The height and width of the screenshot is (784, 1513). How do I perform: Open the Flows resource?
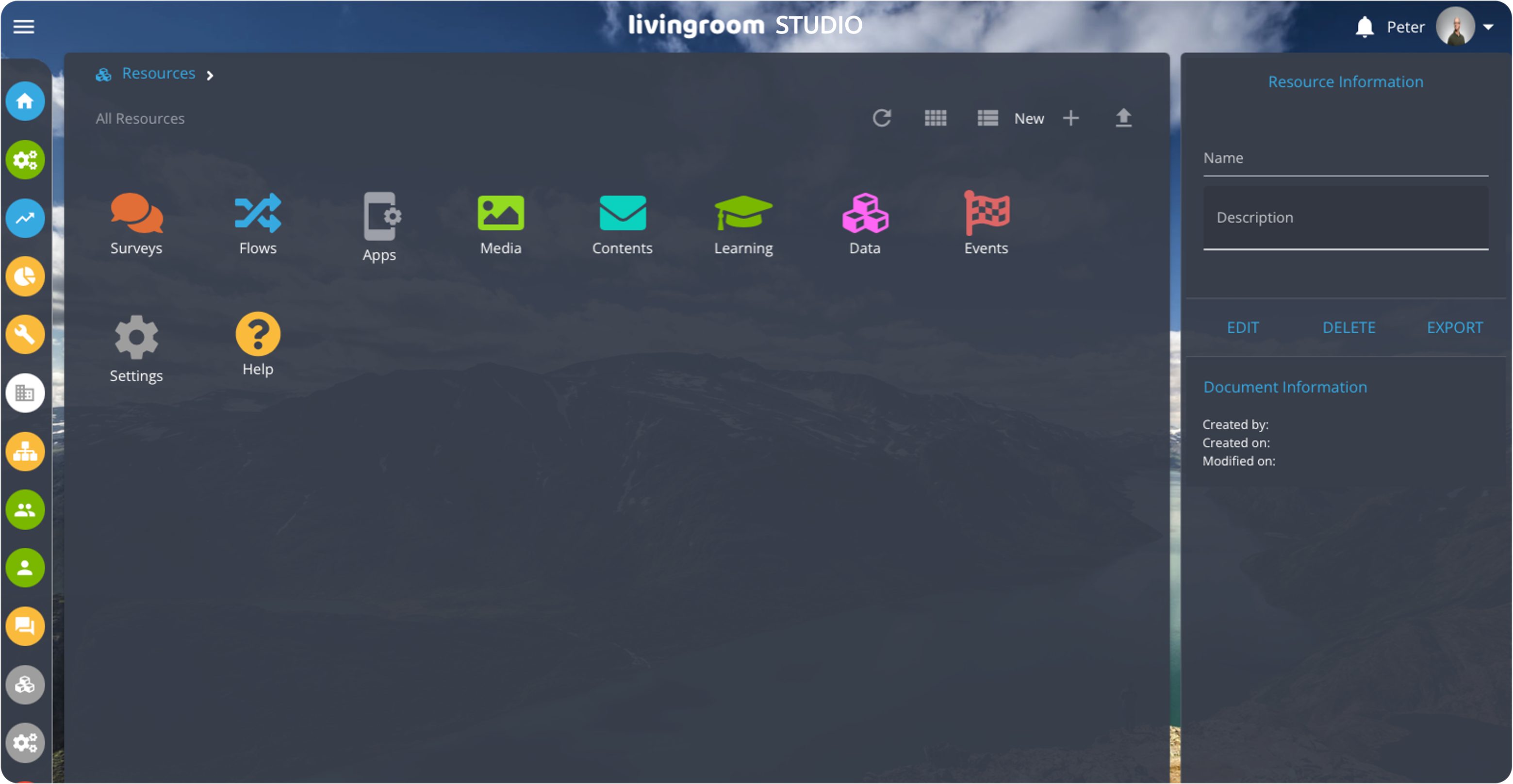click(258, 224)
